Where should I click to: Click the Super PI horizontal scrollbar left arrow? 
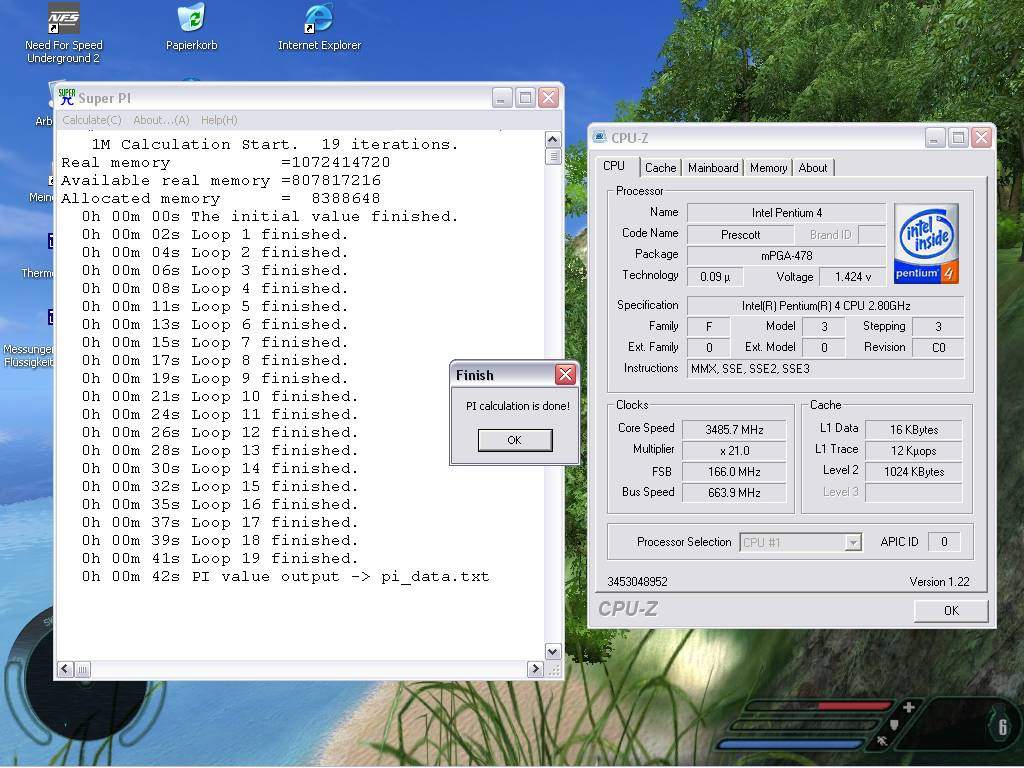pos(65,669)
